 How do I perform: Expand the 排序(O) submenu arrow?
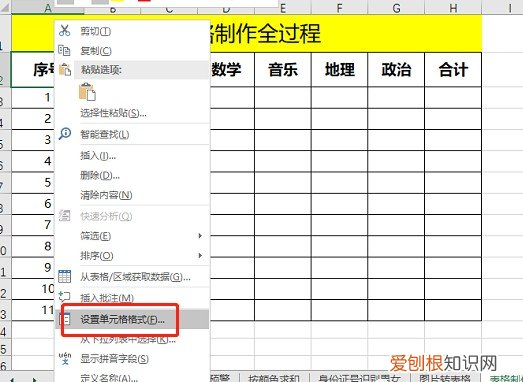200,256
